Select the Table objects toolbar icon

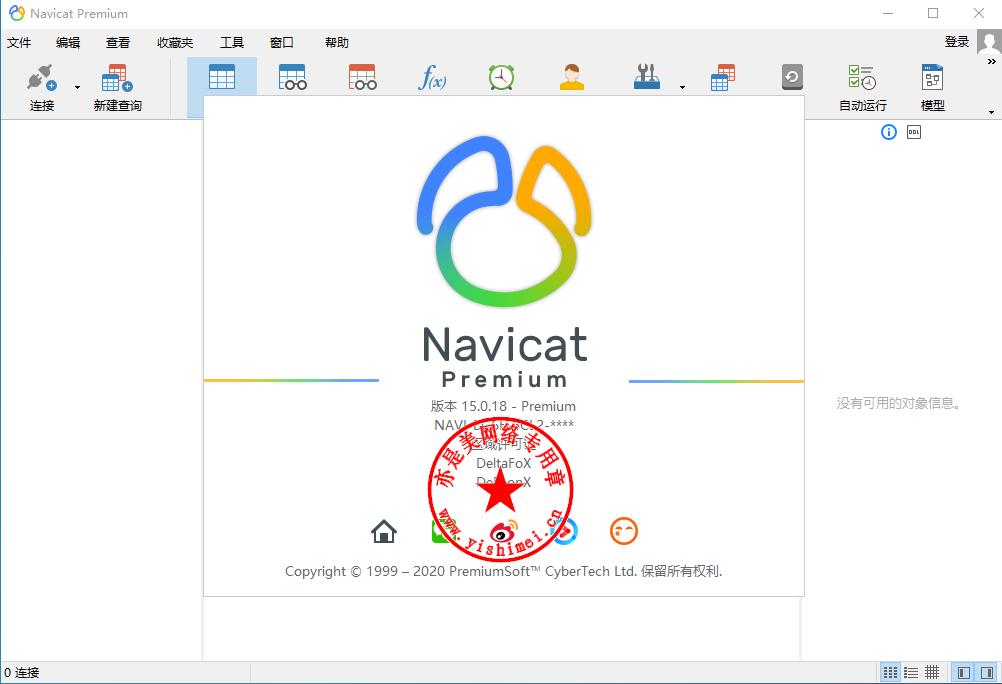(x=222, y=77)
